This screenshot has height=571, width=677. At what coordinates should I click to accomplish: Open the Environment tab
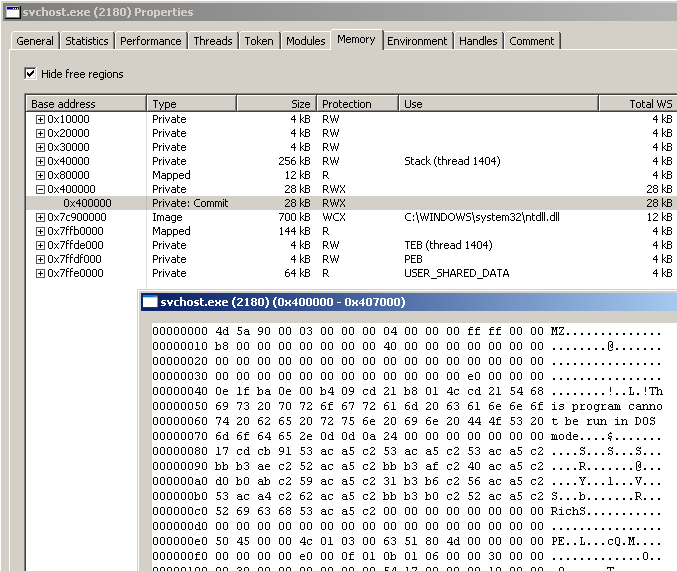coord(417,41)
